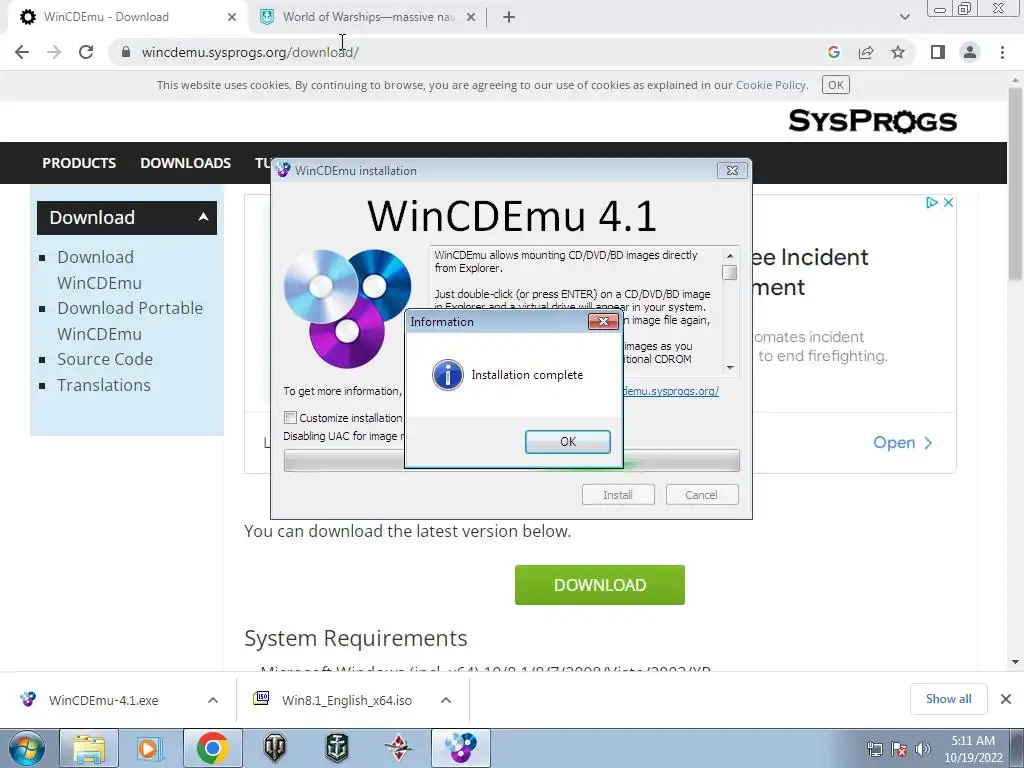1024x768 pixels.
Task: Launch World of Tanks from the taskbar
Action: coord(275,748)
